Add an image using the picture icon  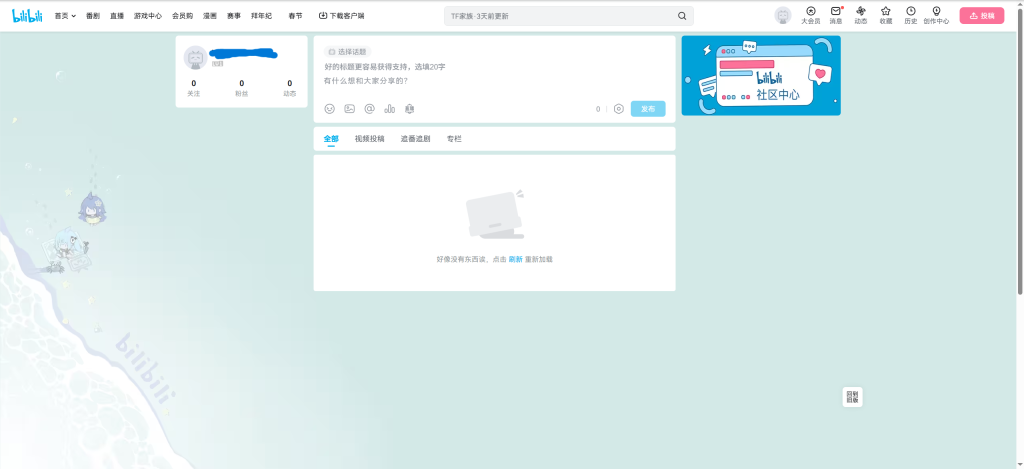(x=350, y=109)
